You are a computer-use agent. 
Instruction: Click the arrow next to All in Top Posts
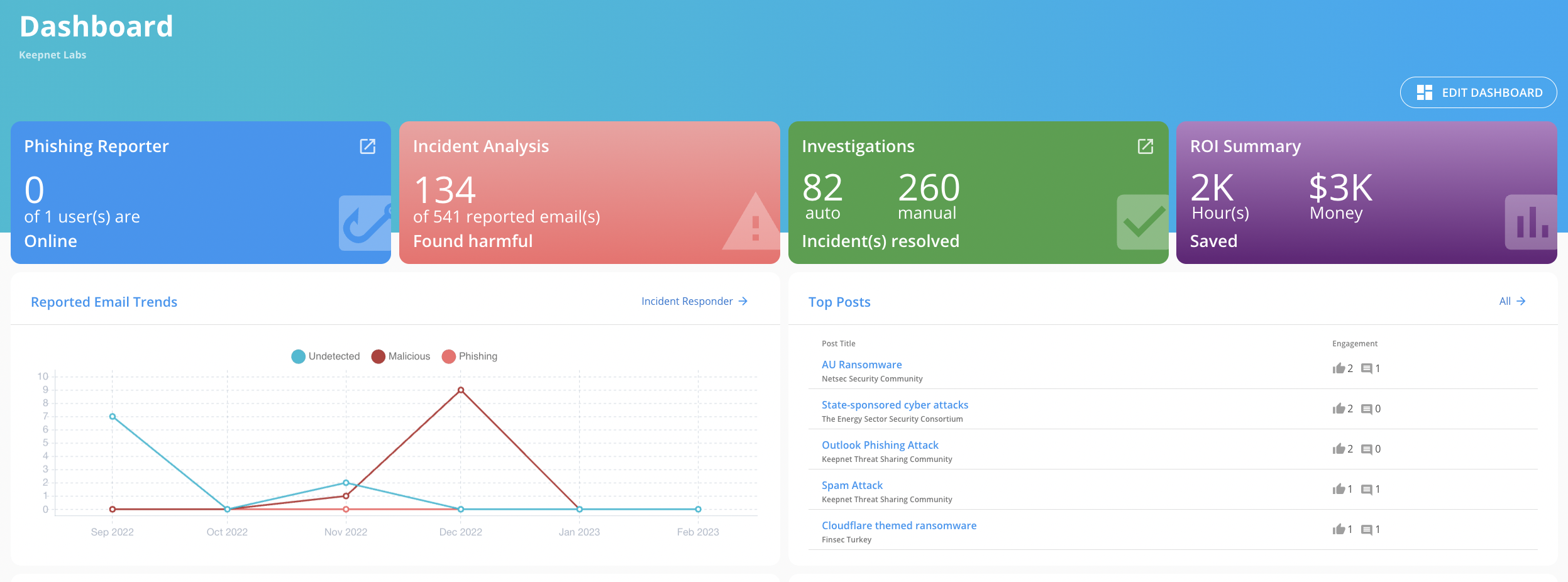coord(1520,301)
